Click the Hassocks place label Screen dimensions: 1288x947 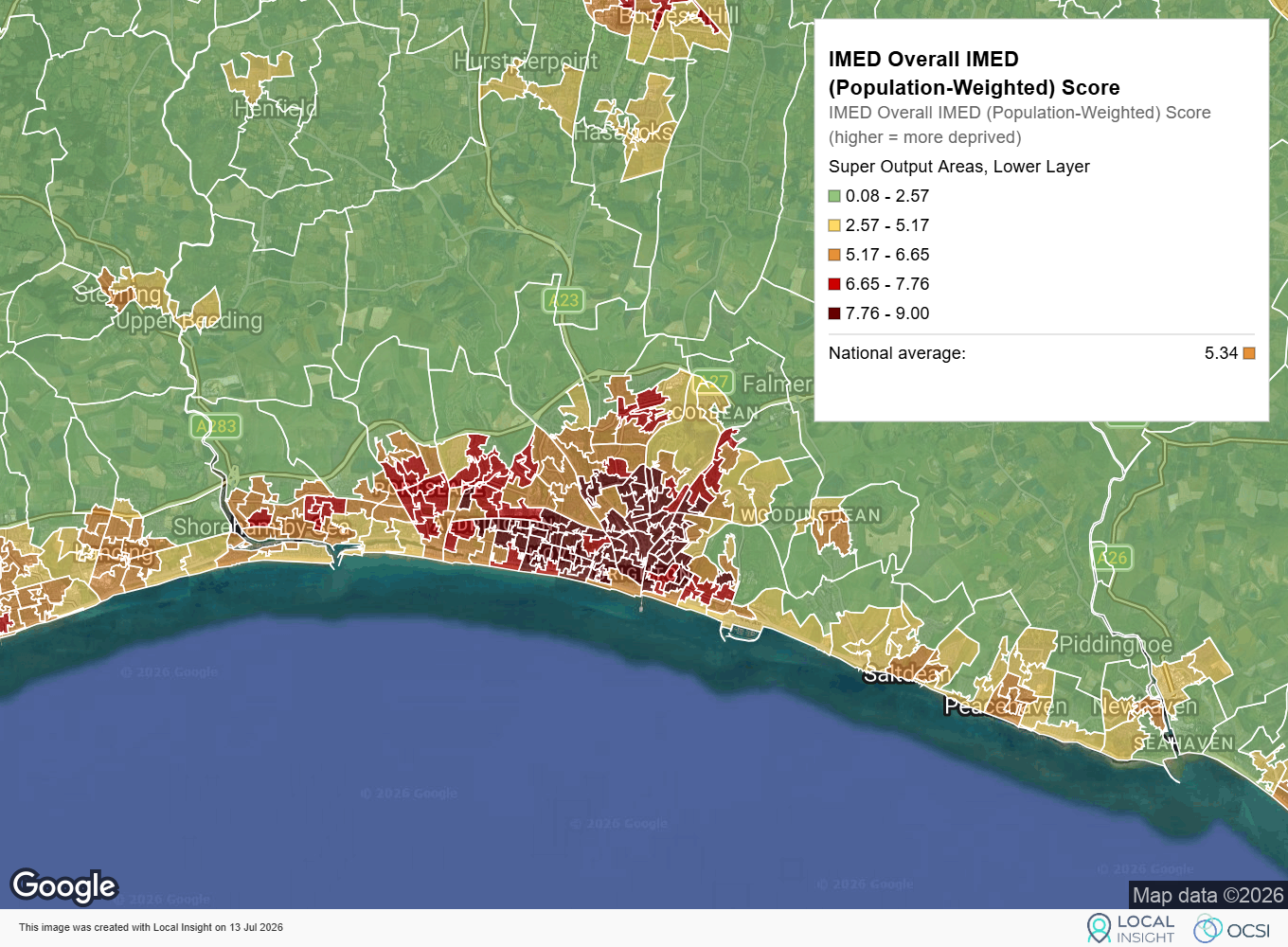[x=624, y=133]
